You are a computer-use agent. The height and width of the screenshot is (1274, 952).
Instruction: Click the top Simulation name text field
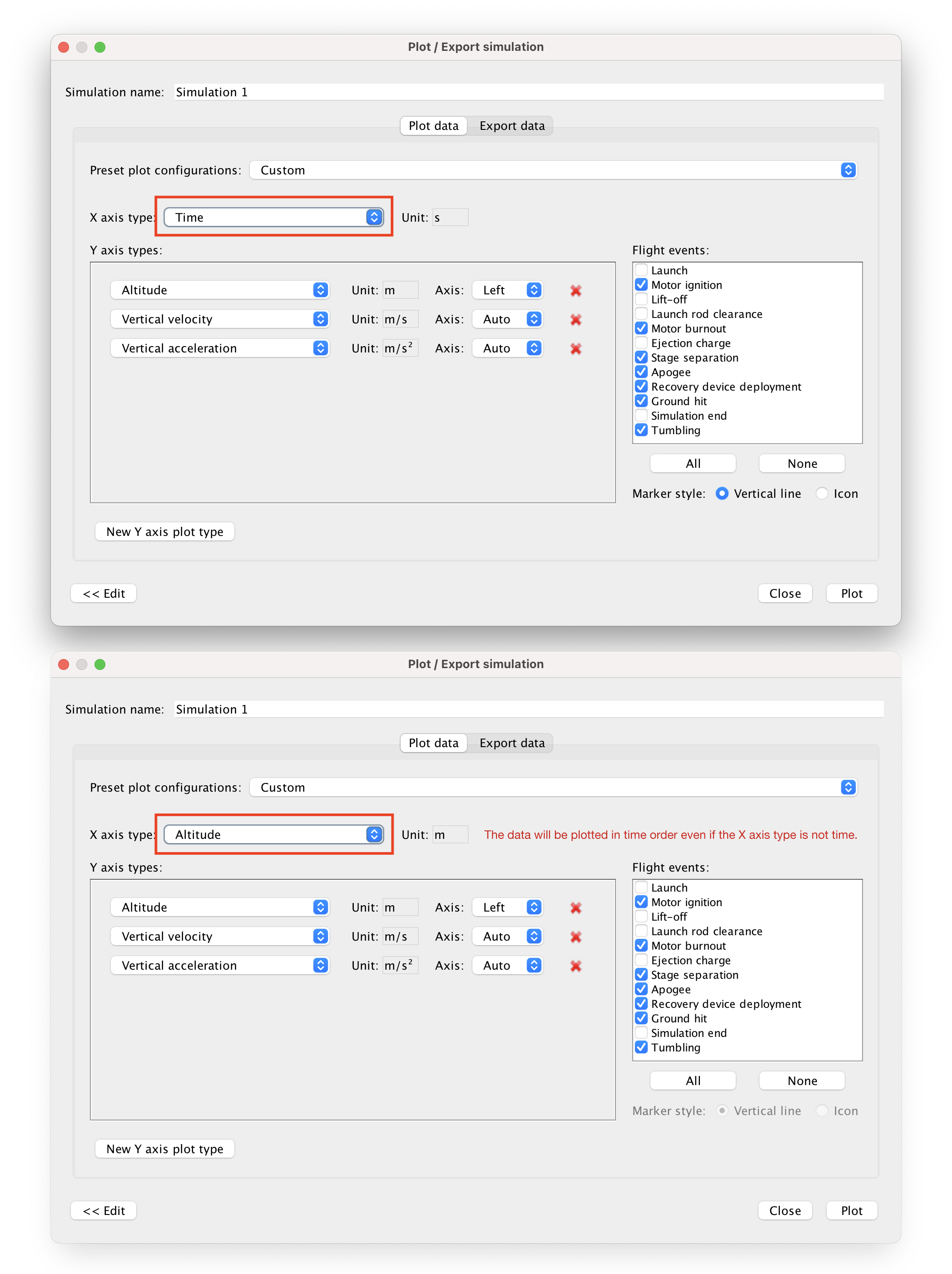coord(528,92)
